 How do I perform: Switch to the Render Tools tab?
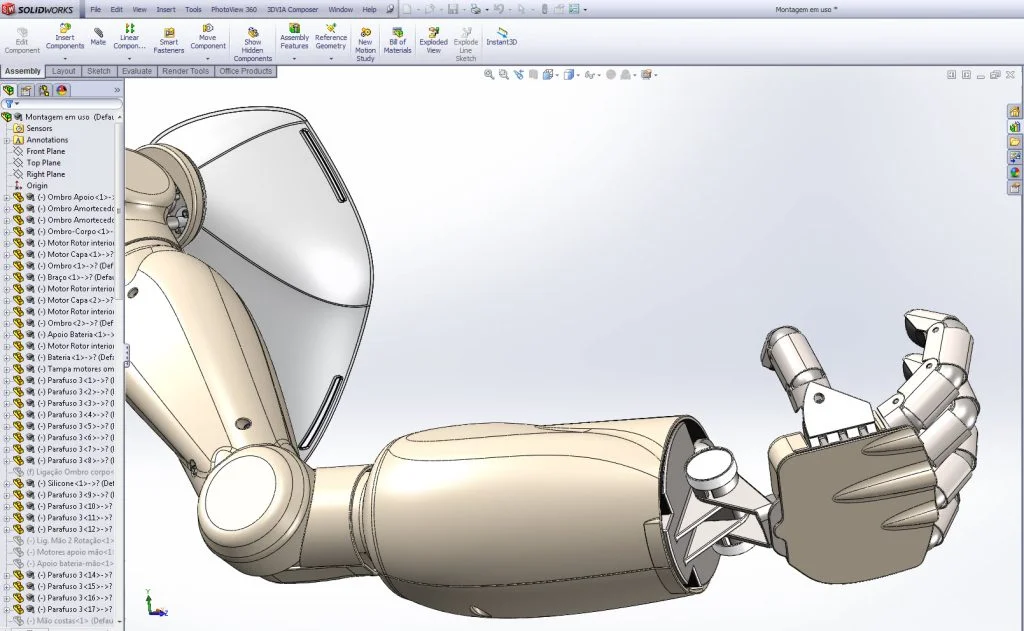(185, 71)
